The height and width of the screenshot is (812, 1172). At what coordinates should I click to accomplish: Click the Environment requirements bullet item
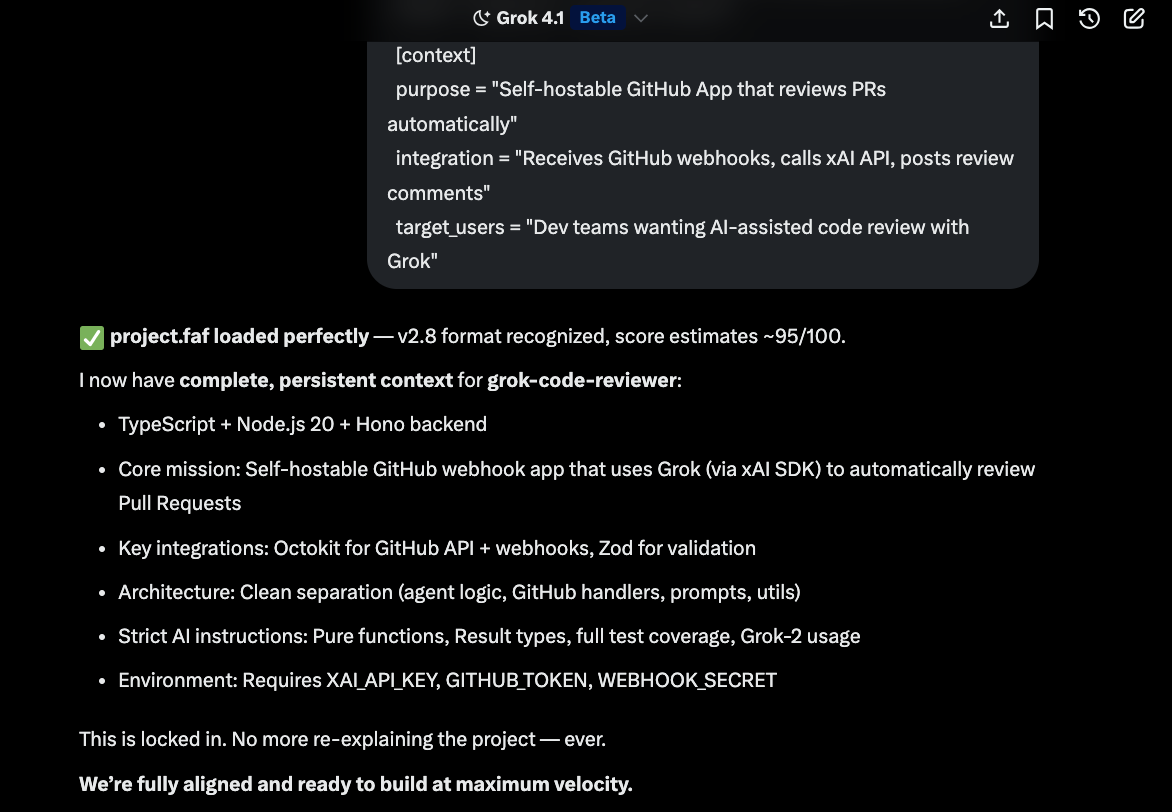click(447, 680)
